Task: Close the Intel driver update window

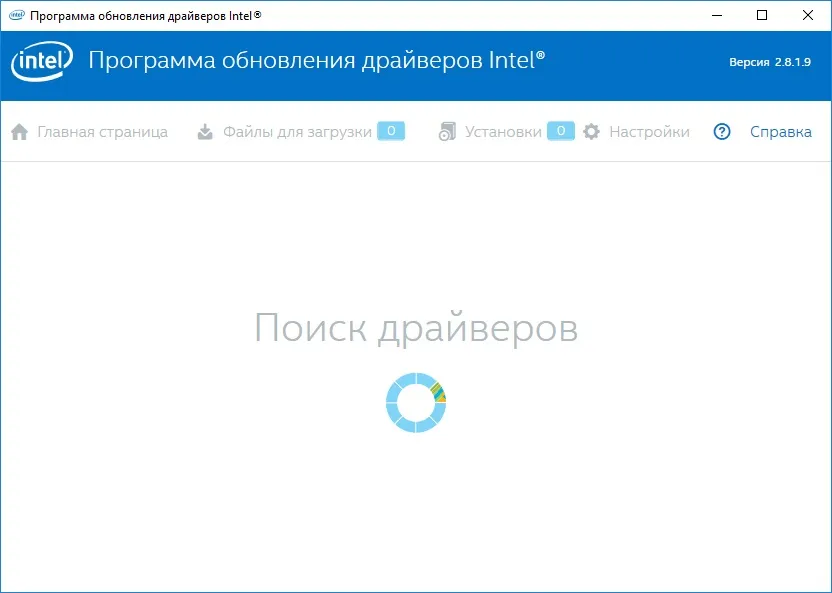Action: [808, 15]
